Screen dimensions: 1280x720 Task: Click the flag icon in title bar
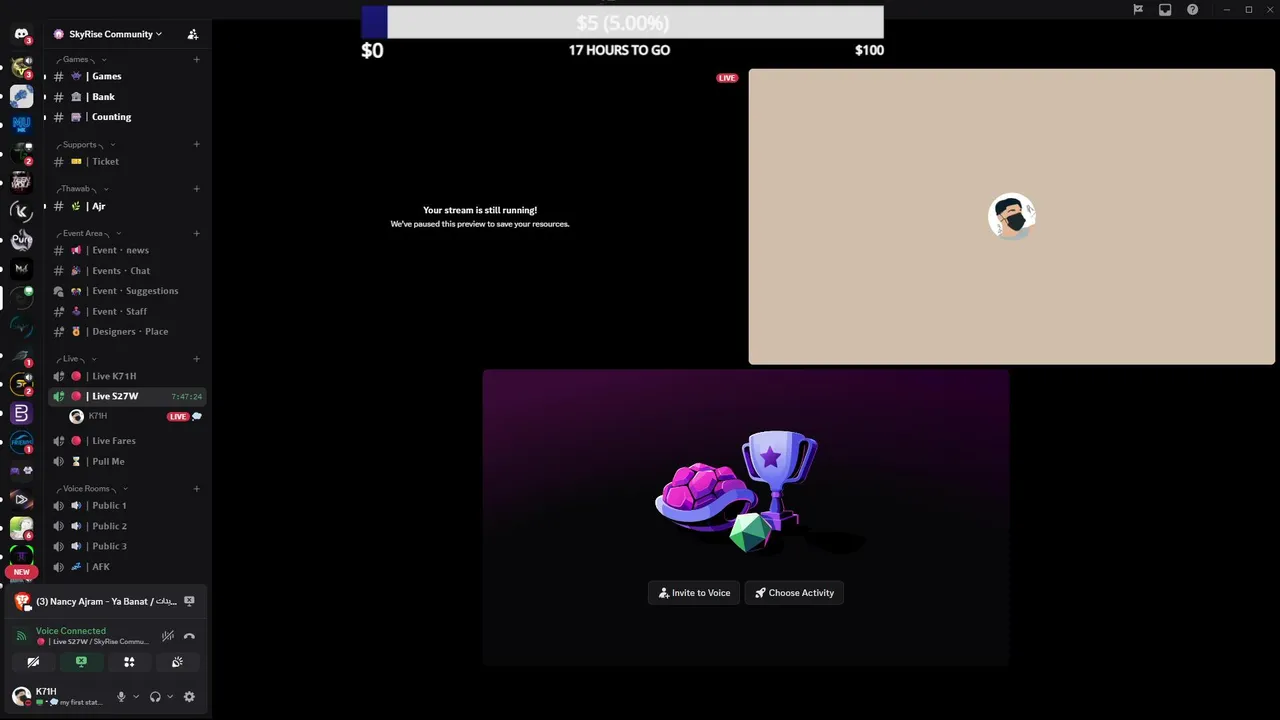(x=1138, y=10)
